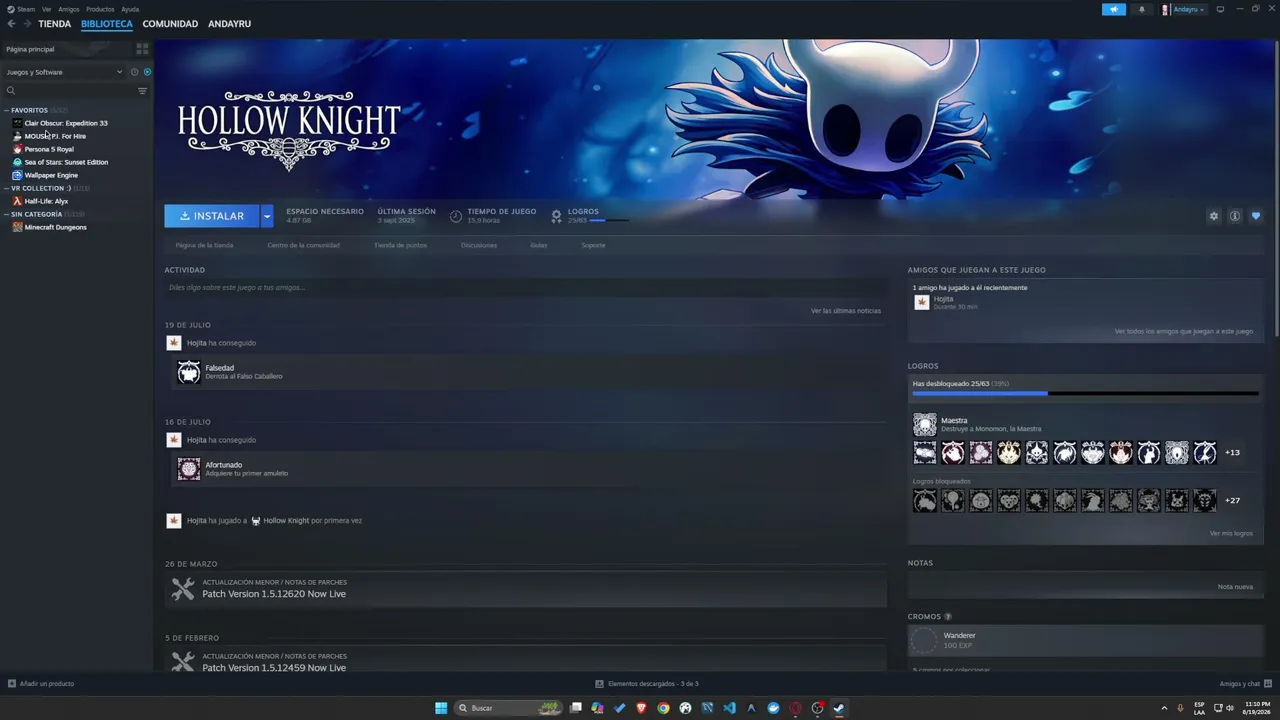Viewport: 1280px width, 720px height.
Task: Go back with the navigation arrow
Action: 11,24
